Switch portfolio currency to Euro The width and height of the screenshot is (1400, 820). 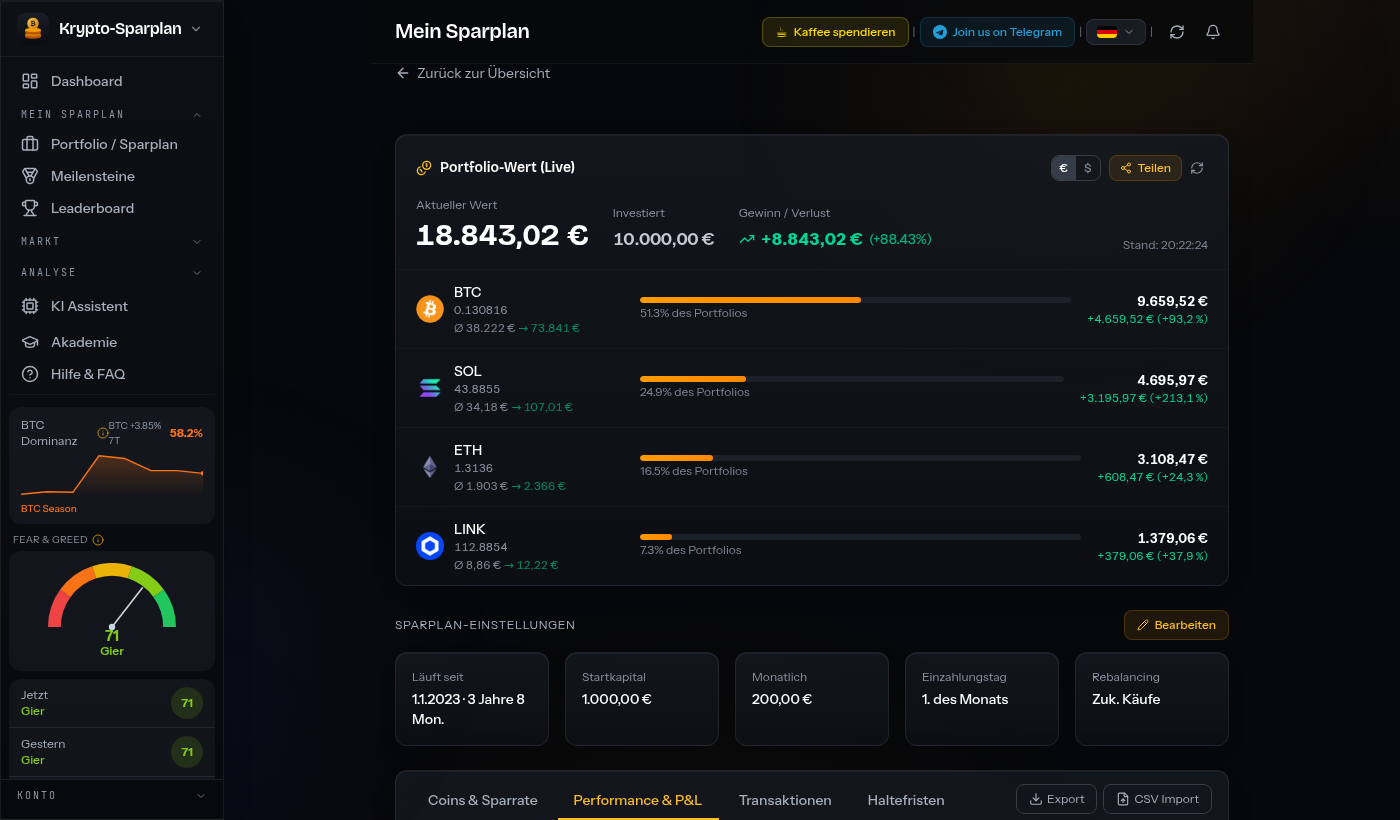point(1063,168)
